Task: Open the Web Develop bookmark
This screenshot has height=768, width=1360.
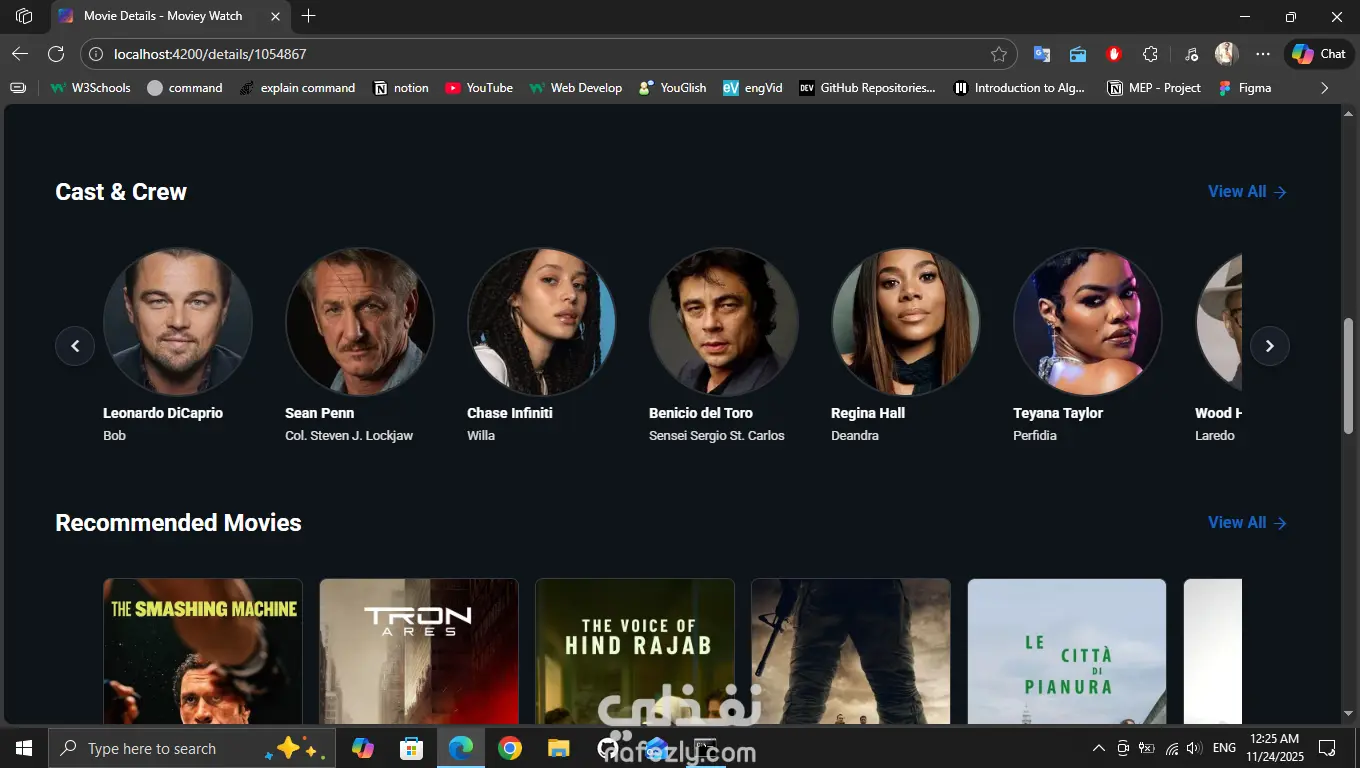Action: pyautogui.click(x=575, y=88)
